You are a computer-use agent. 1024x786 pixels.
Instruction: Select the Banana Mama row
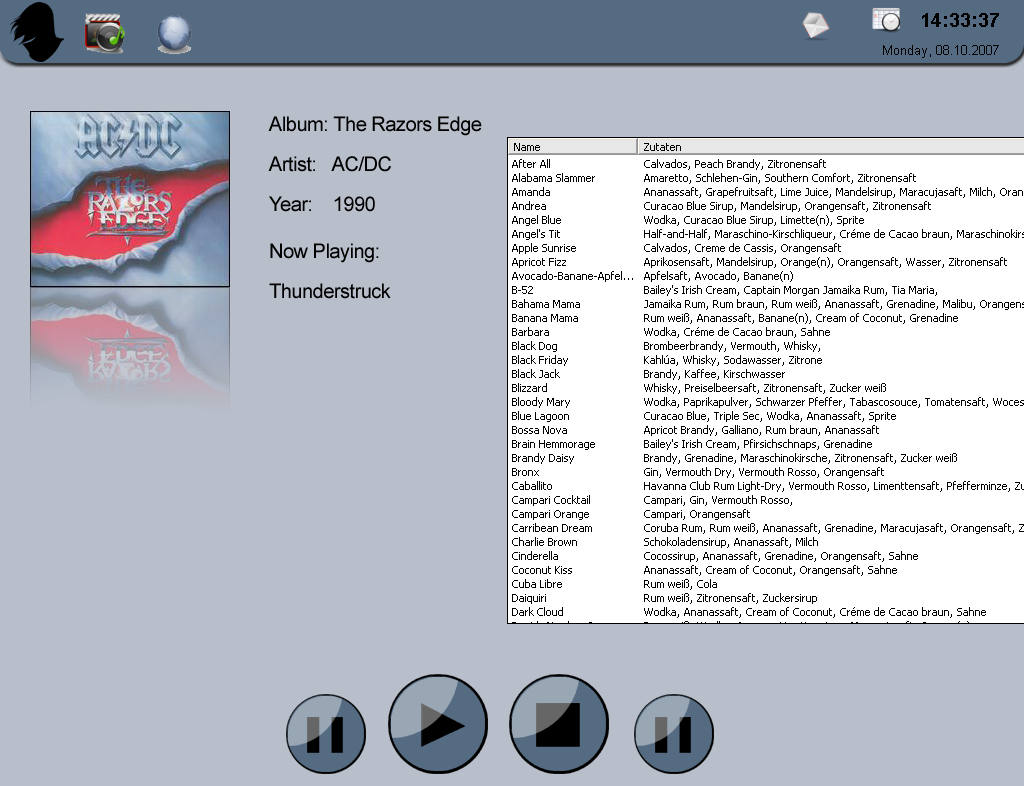[766, 318]
